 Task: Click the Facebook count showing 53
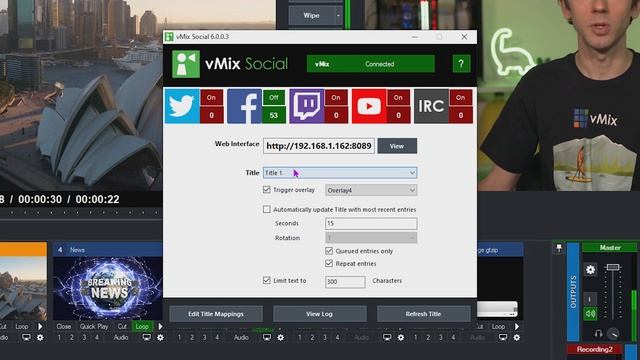coord(273,115)
